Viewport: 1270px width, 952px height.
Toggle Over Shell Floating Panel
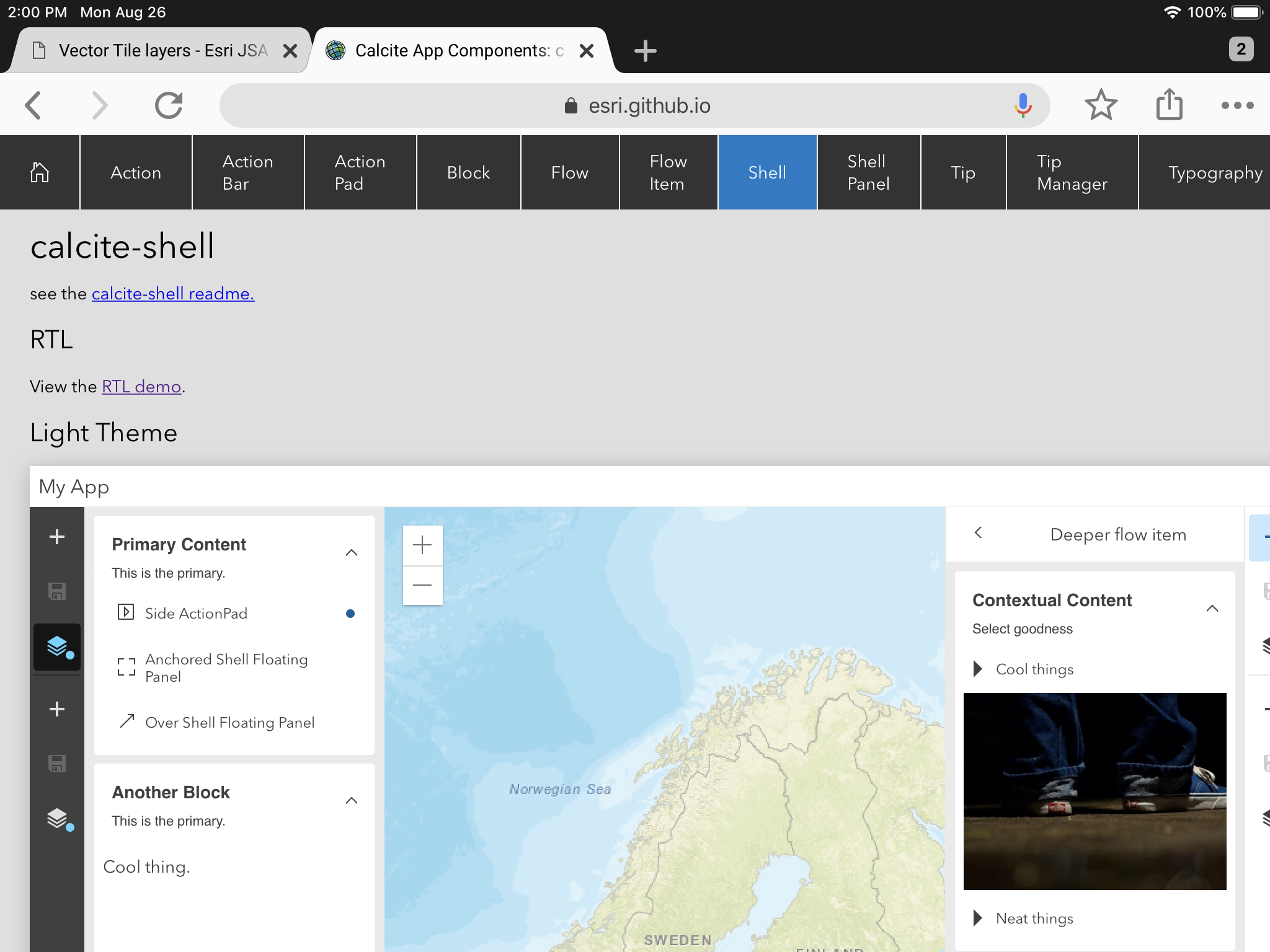pos(234,723)
